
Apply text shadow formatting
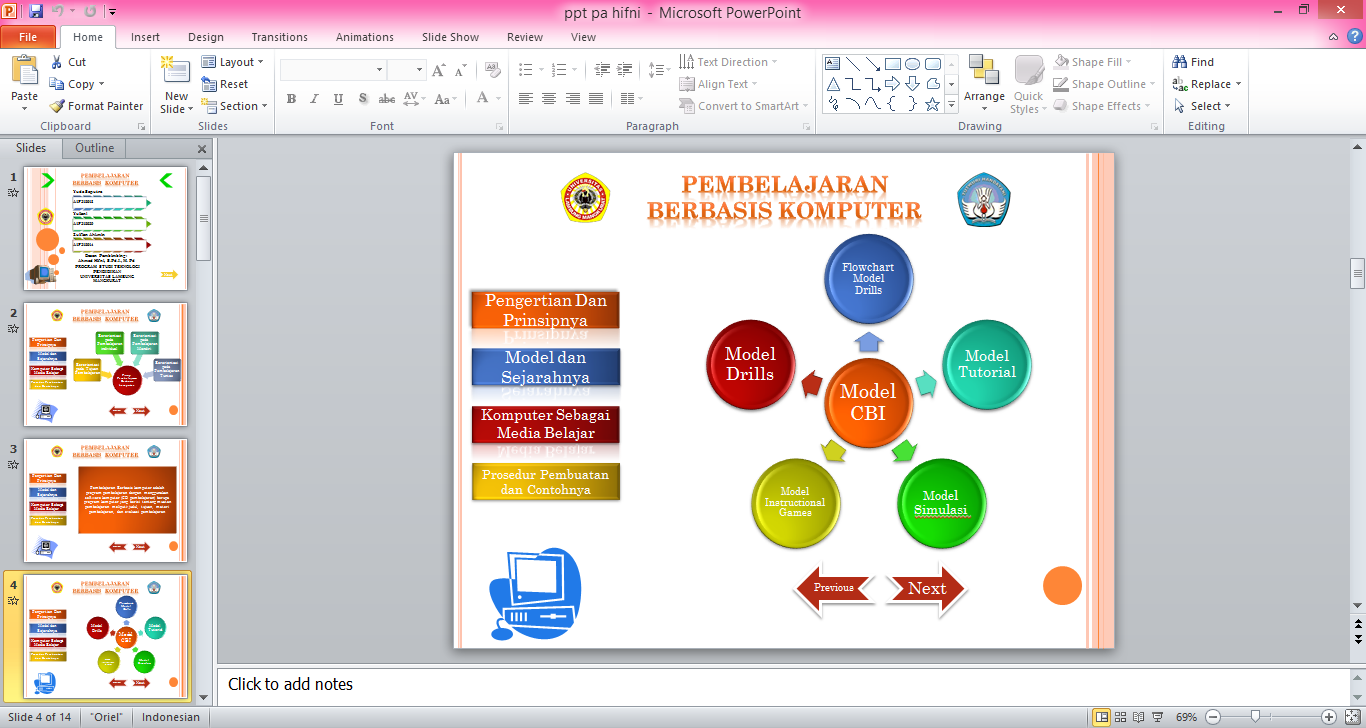[x=363, y=99]
